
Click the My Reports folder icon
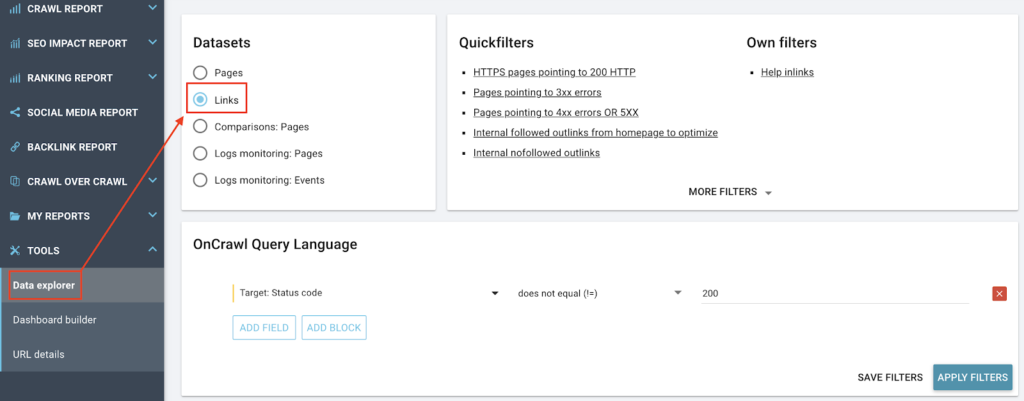click(15, 216)
